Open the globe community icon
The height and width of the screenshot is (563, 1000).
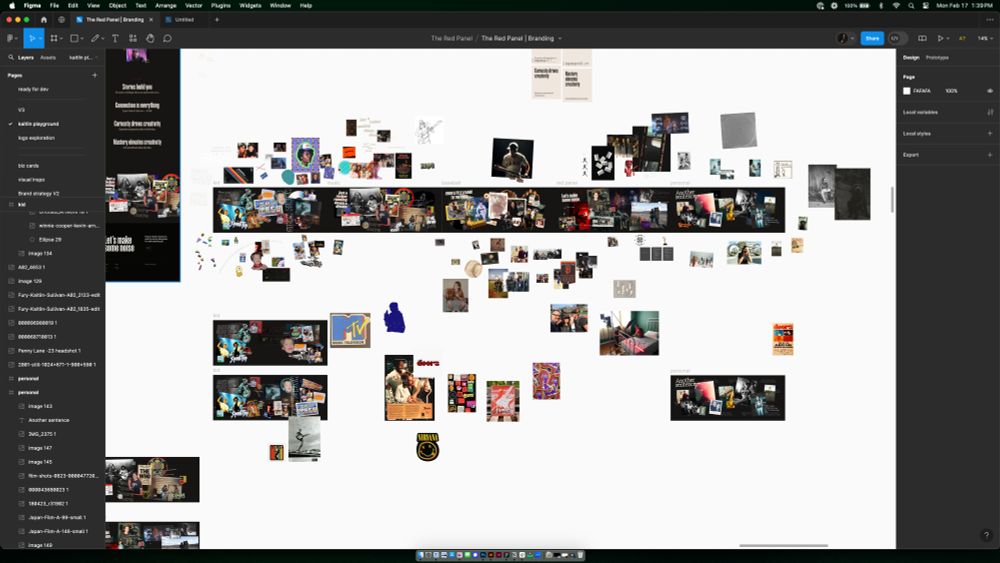pos(61,20)
